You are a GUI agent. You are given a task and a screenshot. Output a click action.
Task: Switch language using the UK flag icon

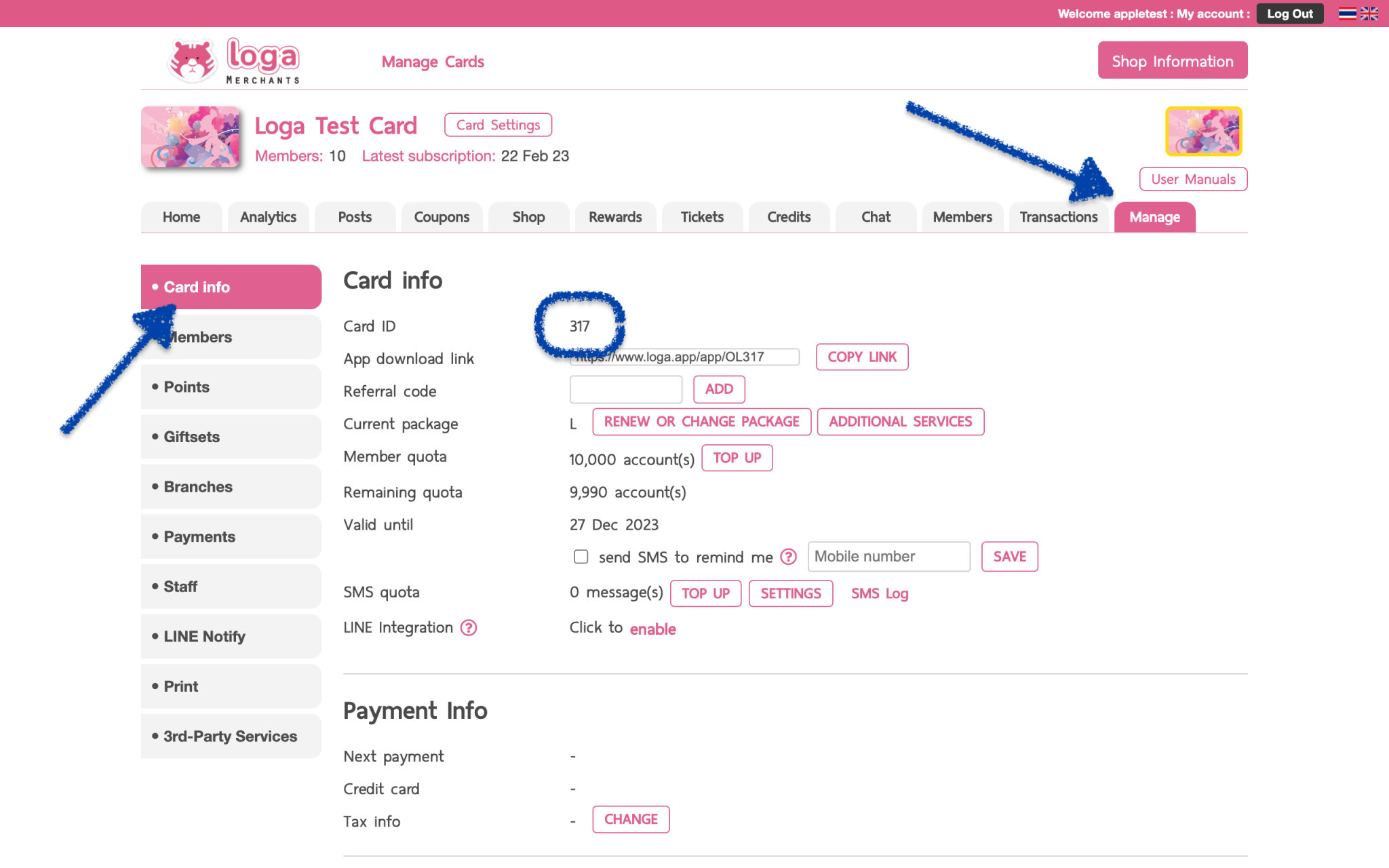(x=1369, y=13)
